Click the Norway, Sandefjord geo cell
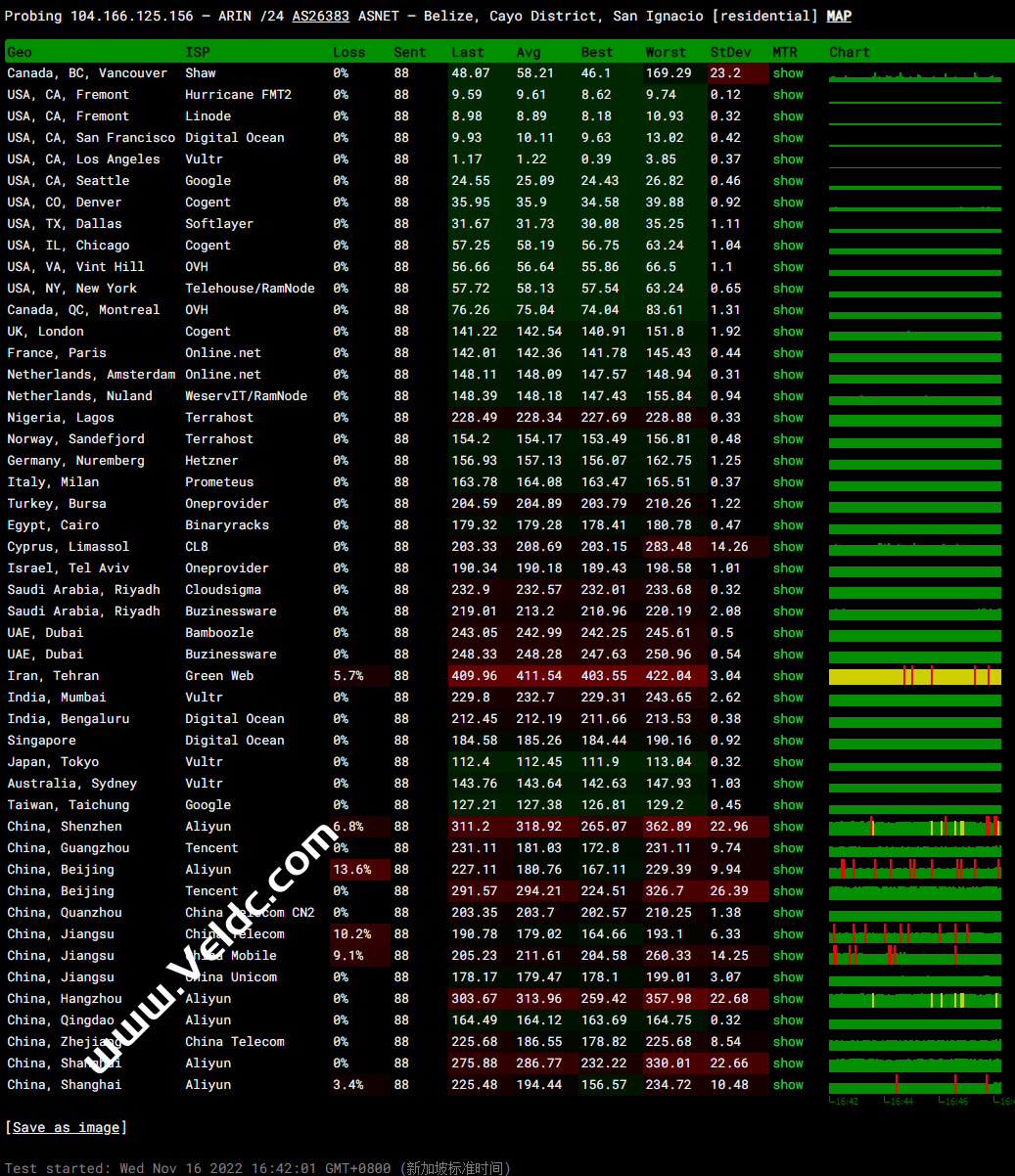The image size is (1015, 1176). (75, 439)
